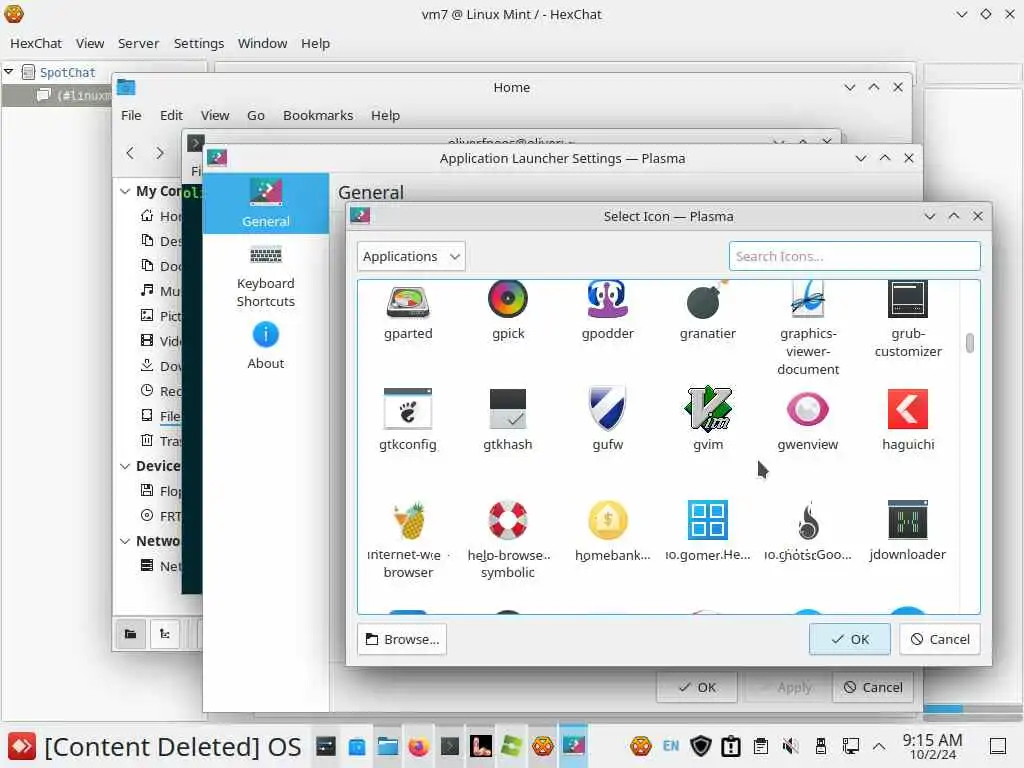
Task: Pick the gpodder icon
Action: (607, 299)
